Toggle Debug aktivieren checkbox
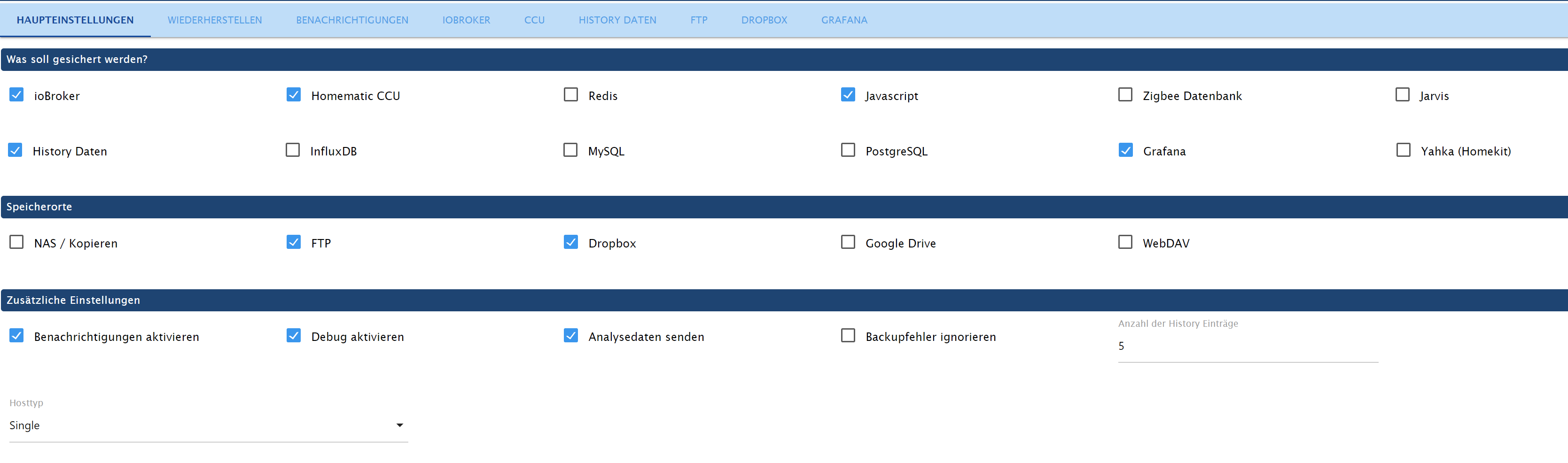Screen dimensions: 1568x463 (293, 336)
